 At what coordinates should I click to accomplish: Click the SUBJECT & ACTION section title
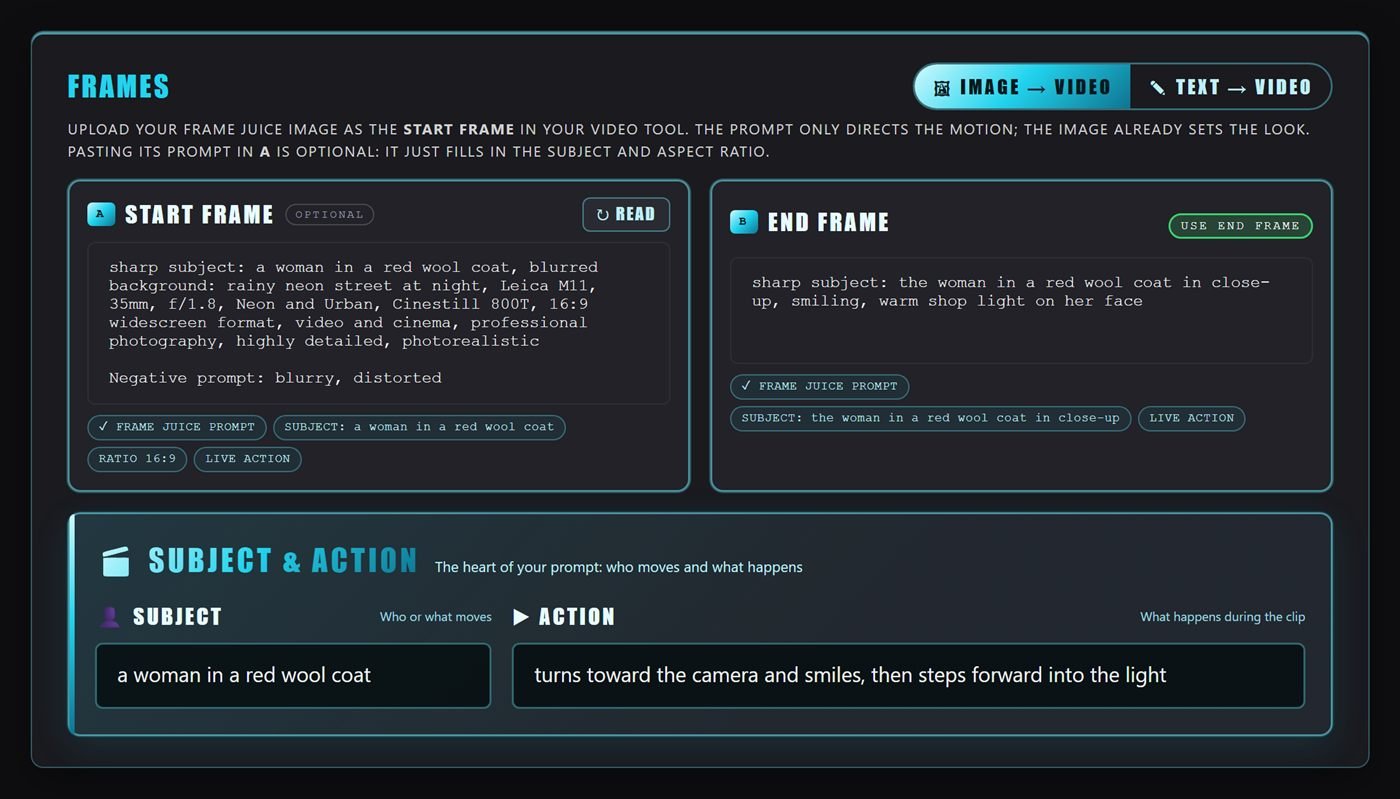click(282, 561)
